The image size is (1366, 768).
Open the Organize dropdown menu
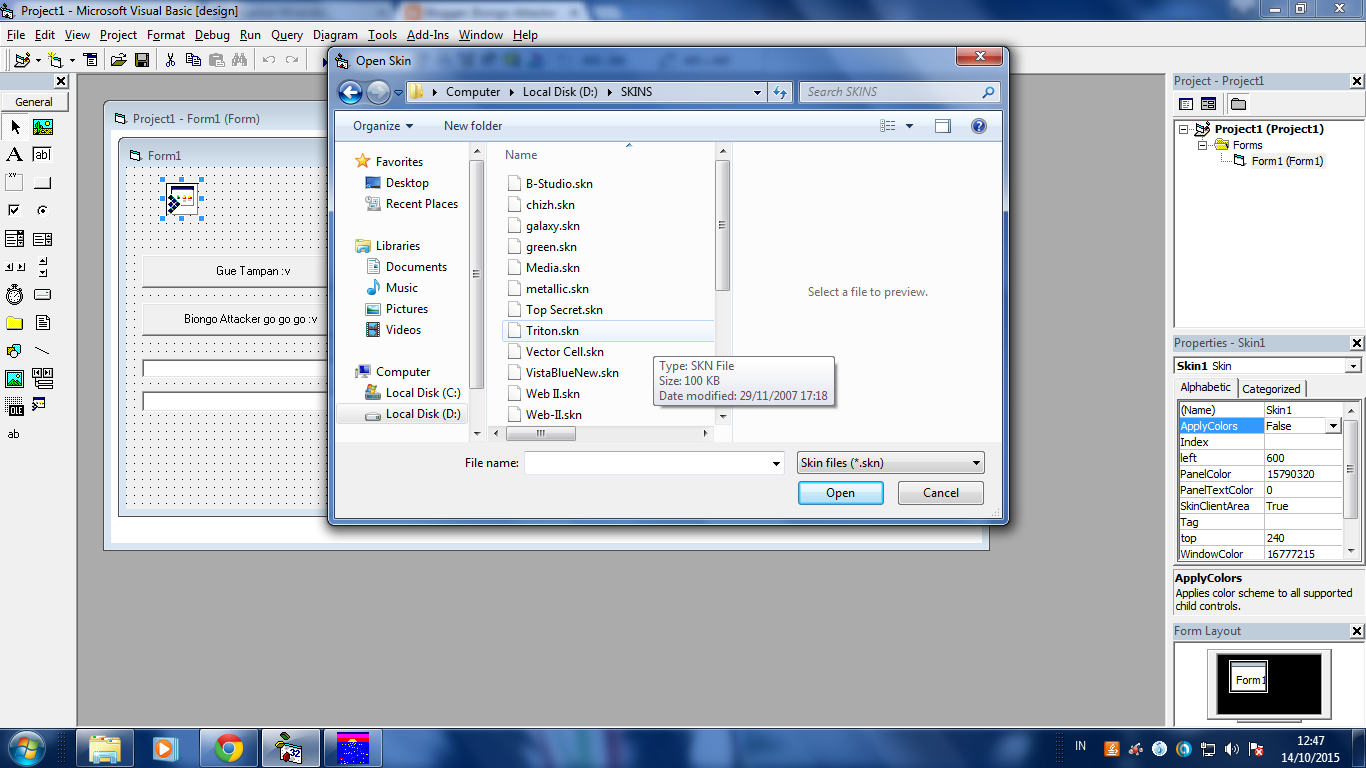point(380,125)
